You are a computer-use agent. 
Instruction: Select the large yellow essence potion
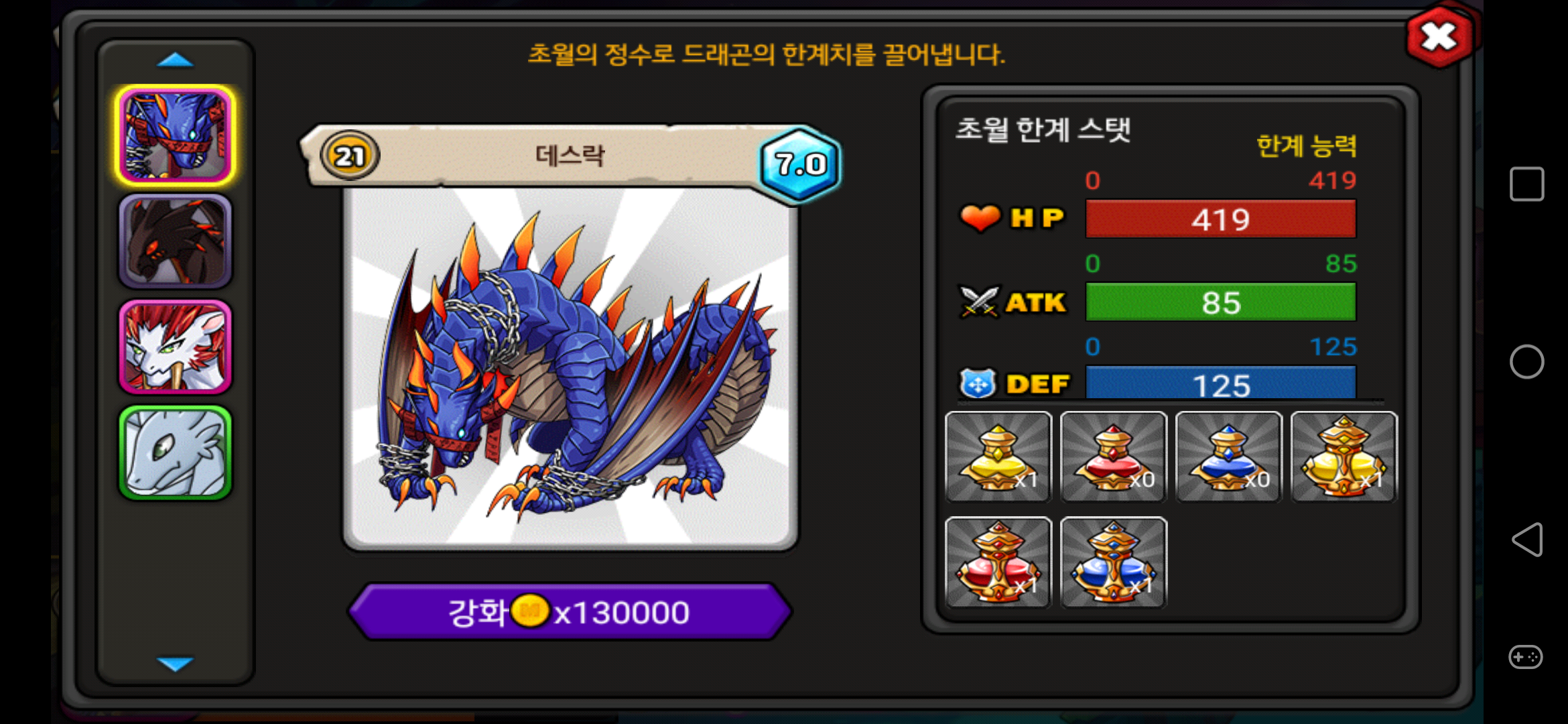(x=1344, y=457)
